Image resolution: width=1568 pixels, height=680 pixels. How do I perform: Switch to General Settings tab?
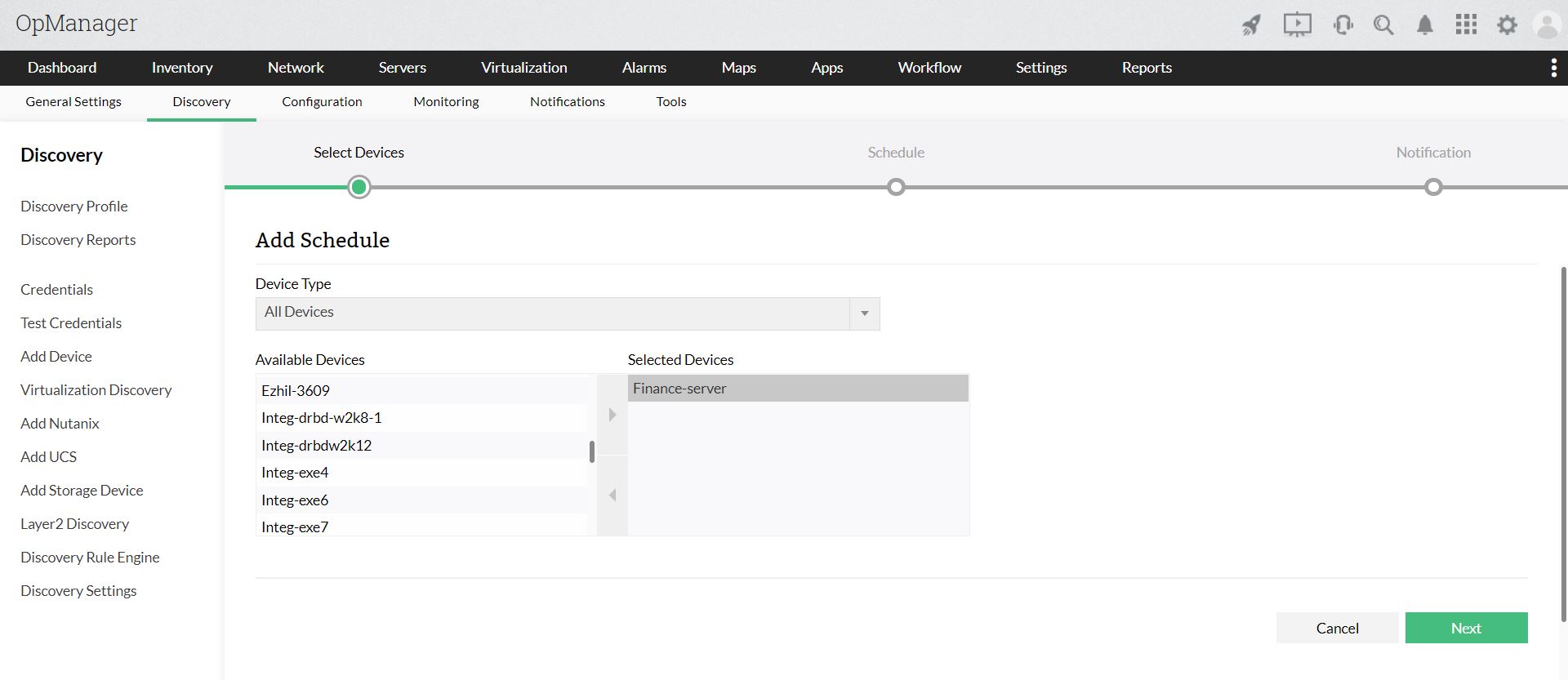tap(73, 102)
